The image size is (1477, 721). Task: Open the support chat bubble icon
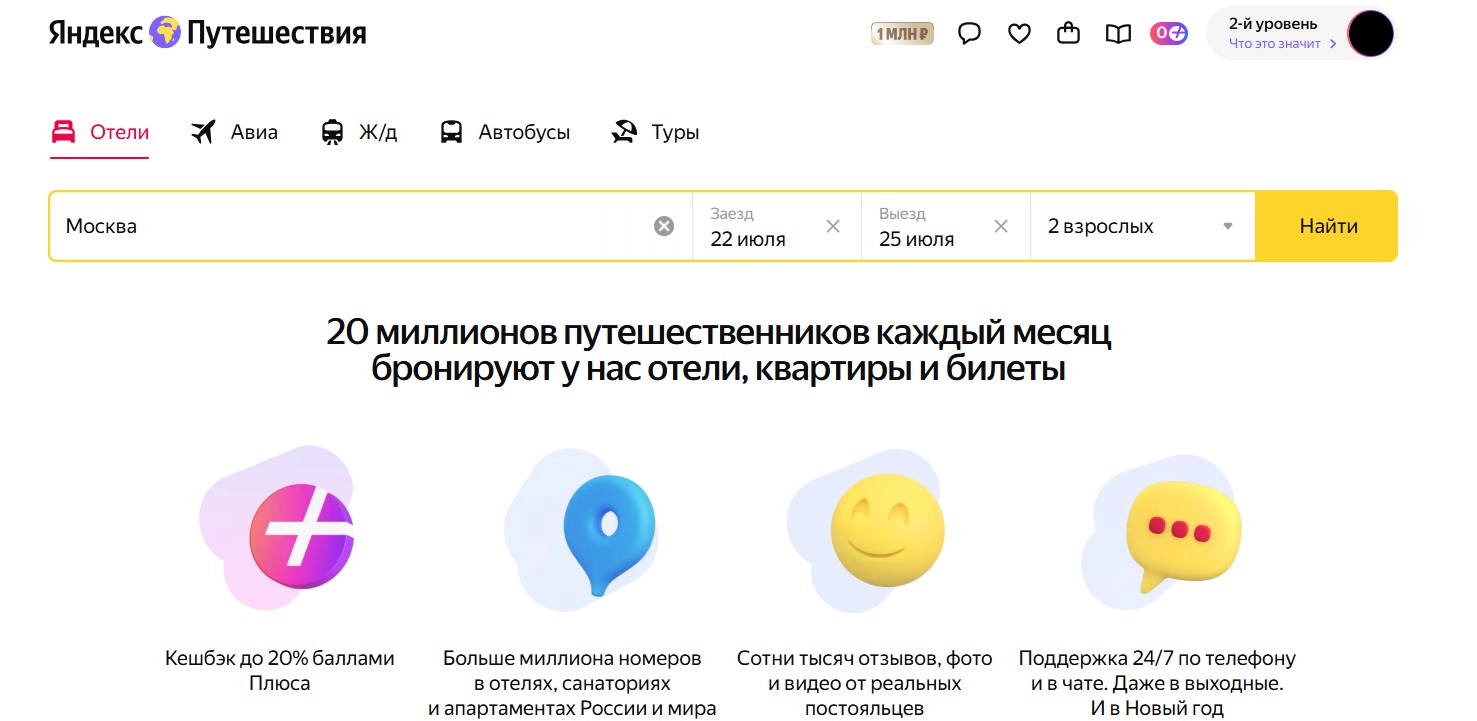point(969,34)
